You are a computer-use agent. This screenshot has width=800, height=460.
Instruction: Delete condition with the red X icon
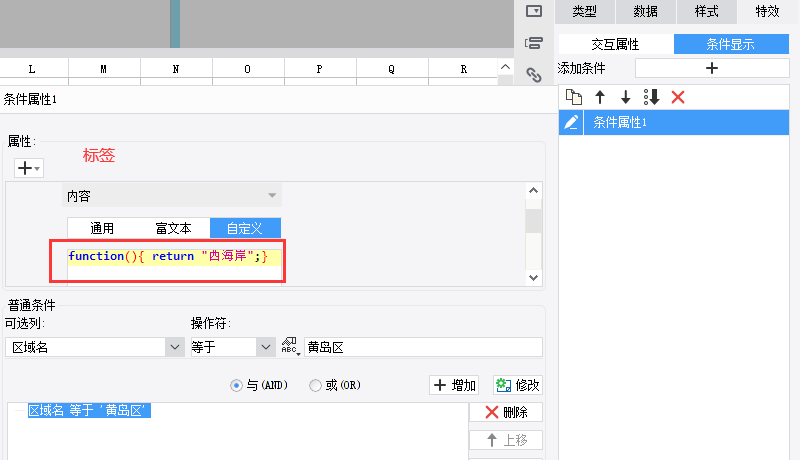(678, 97)
